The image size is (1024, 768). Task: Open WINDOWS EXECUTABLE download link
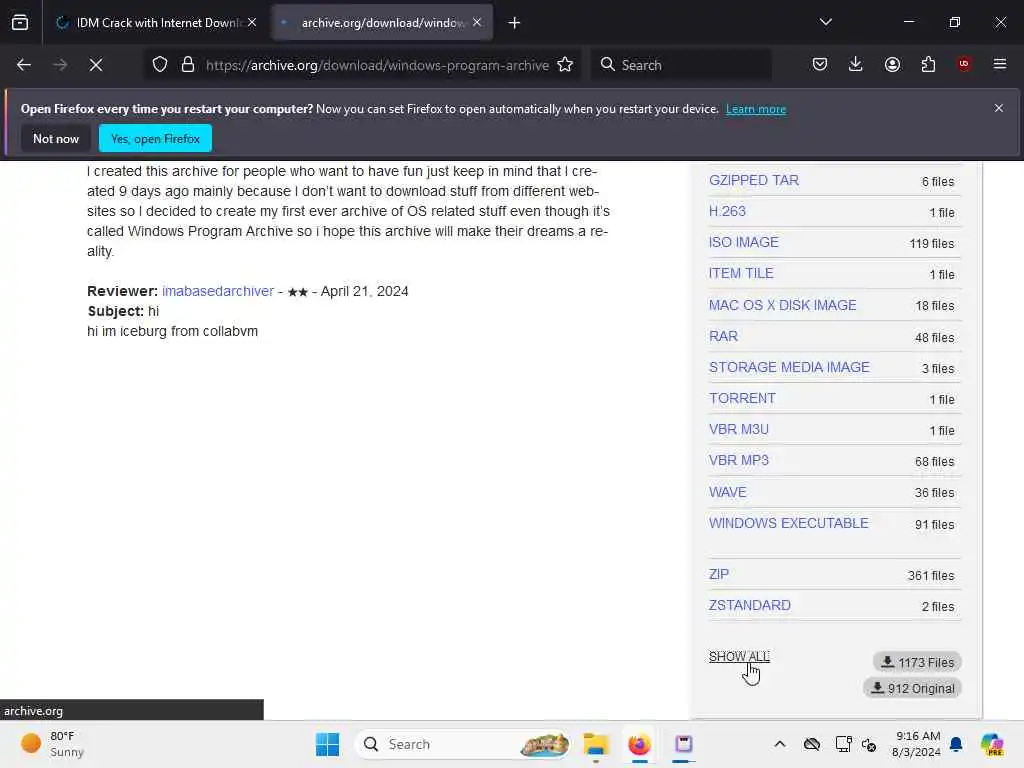(x=788, y=523)
